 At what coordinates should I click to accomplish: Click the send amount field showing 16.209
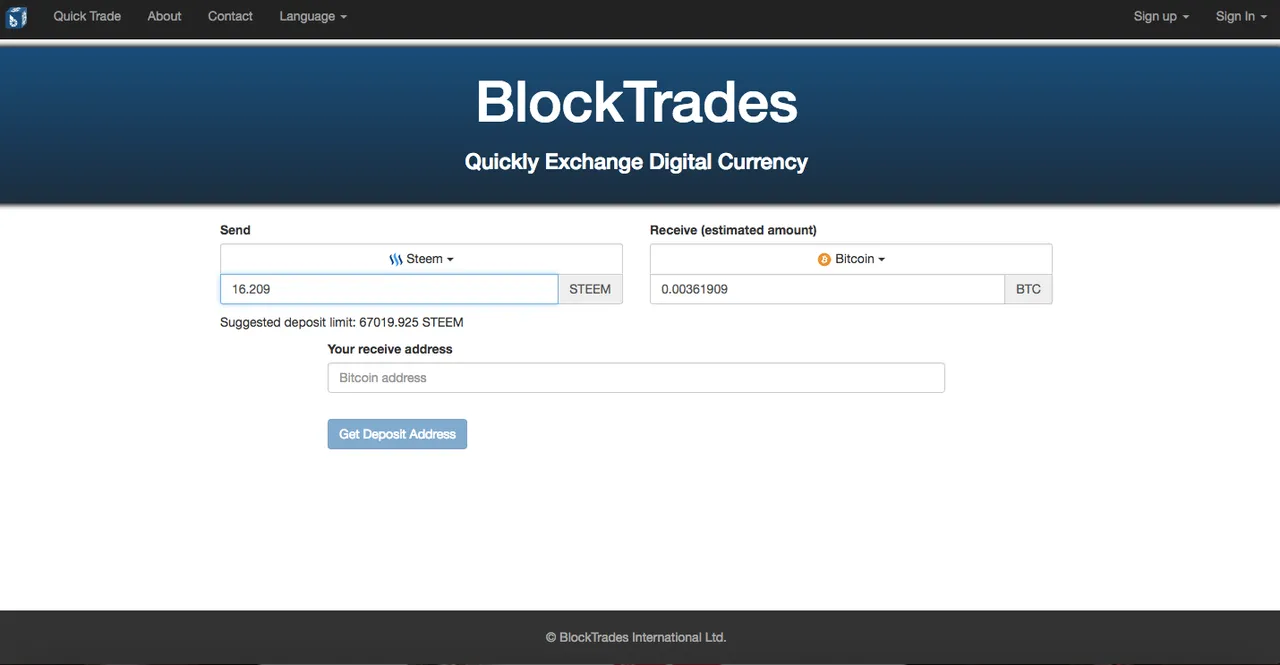[389, 289]
